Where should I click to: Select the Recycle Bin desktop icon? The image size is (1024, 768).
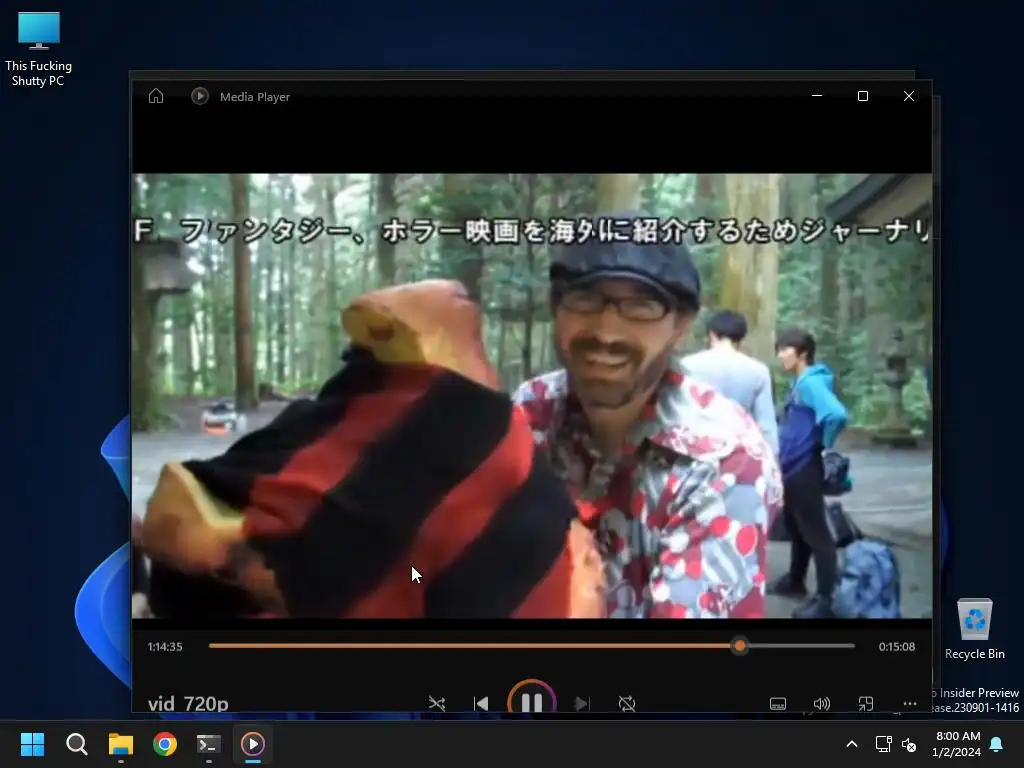click(974, 628)
